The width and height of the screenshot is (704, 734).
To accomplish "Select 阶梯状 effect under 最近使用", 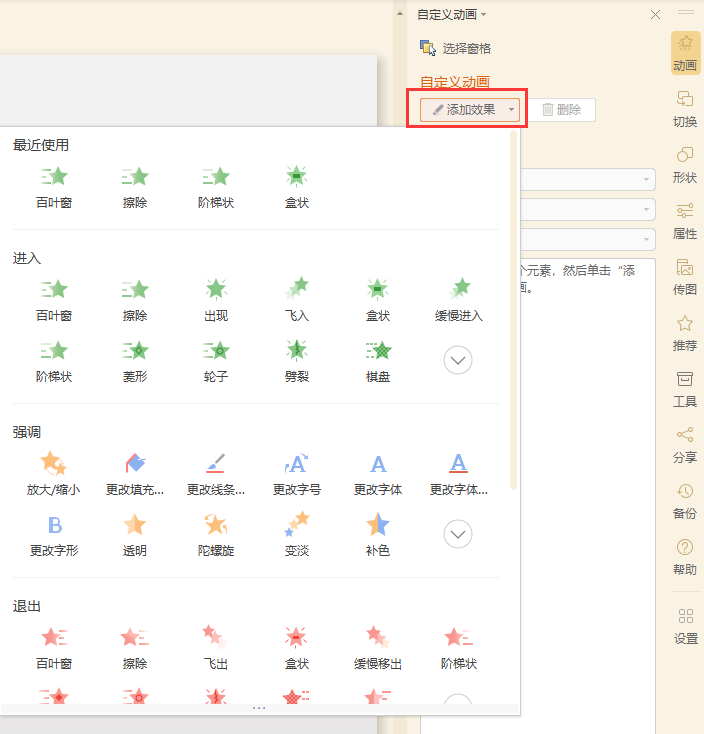I will 216,187.
